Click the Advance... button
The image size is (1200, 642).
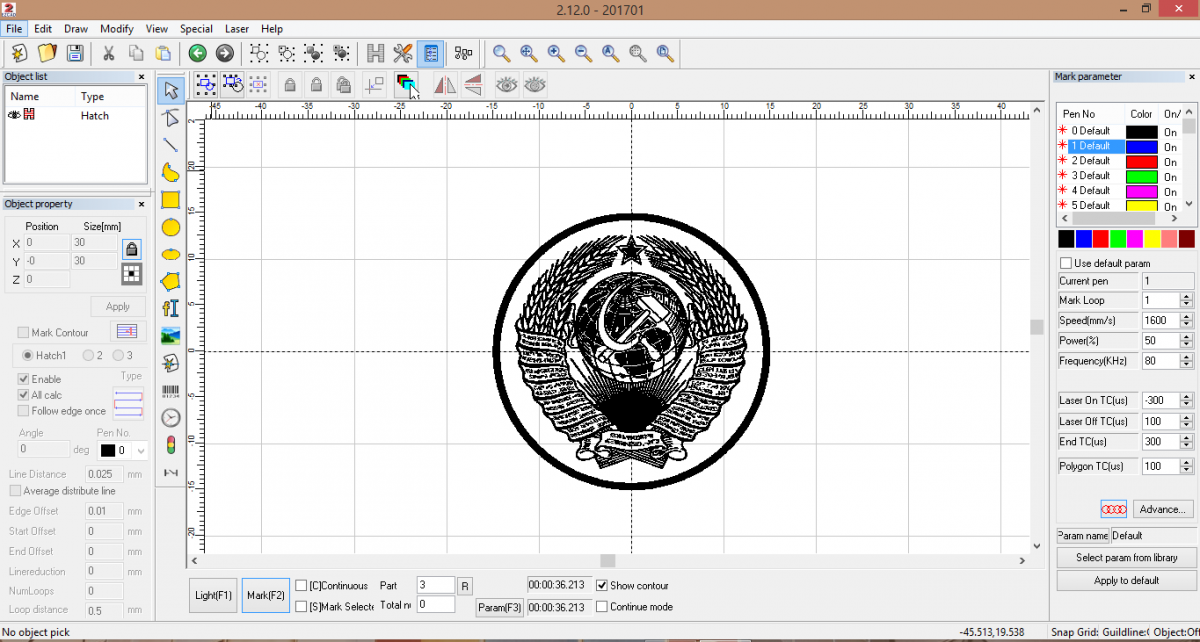pos(1162,509)
